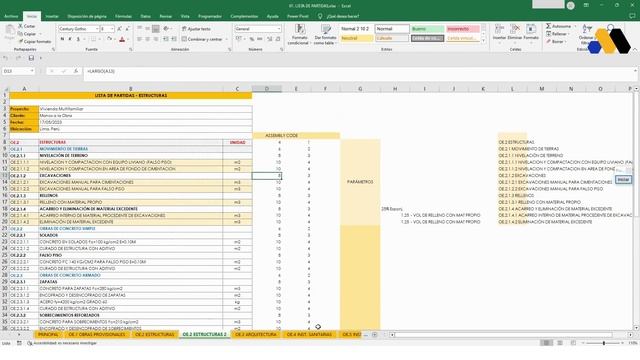
Task: Align text to middle icon
Action: pos(148,29)
